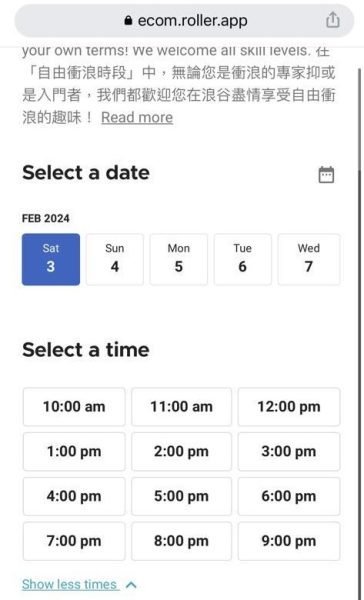The height and width of the screenshot is (600, 364).
Task: Pick Tue 6 date
Action: (243, 259)
